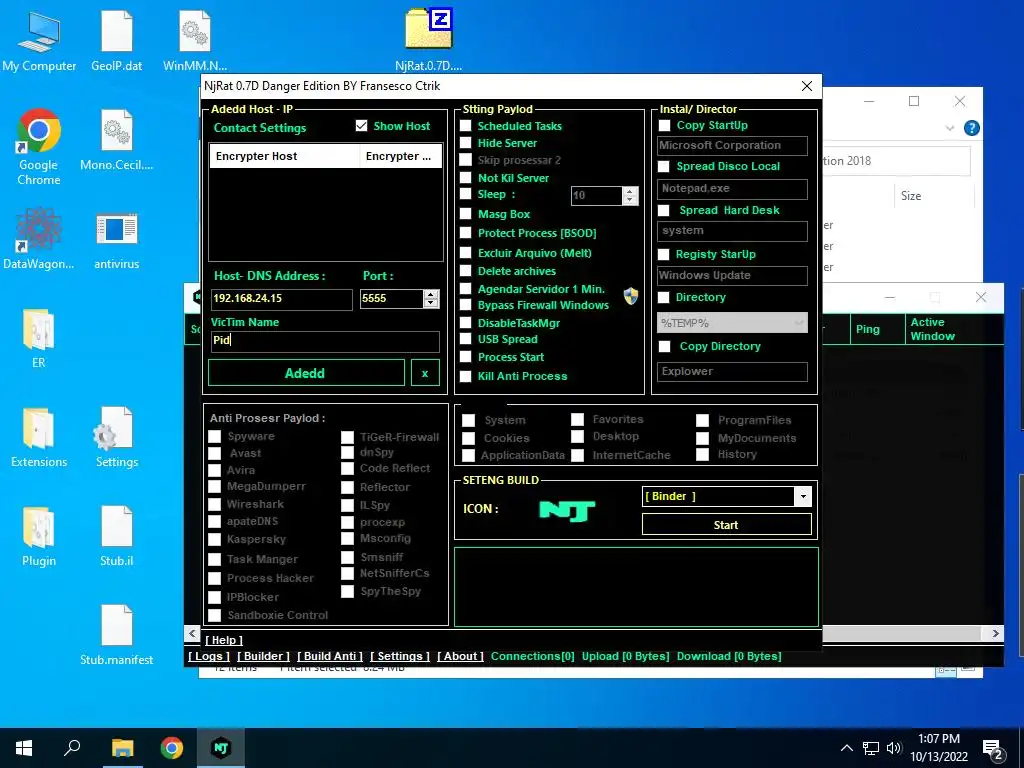Toggle the Delete archives checkbox

point(466,270)
